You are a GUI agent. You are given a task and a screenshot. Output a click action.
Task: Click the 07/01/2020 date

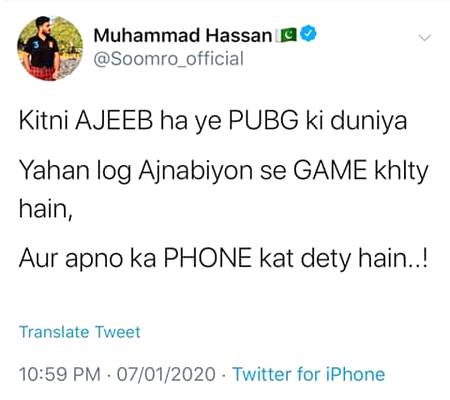tap(166, 374)
